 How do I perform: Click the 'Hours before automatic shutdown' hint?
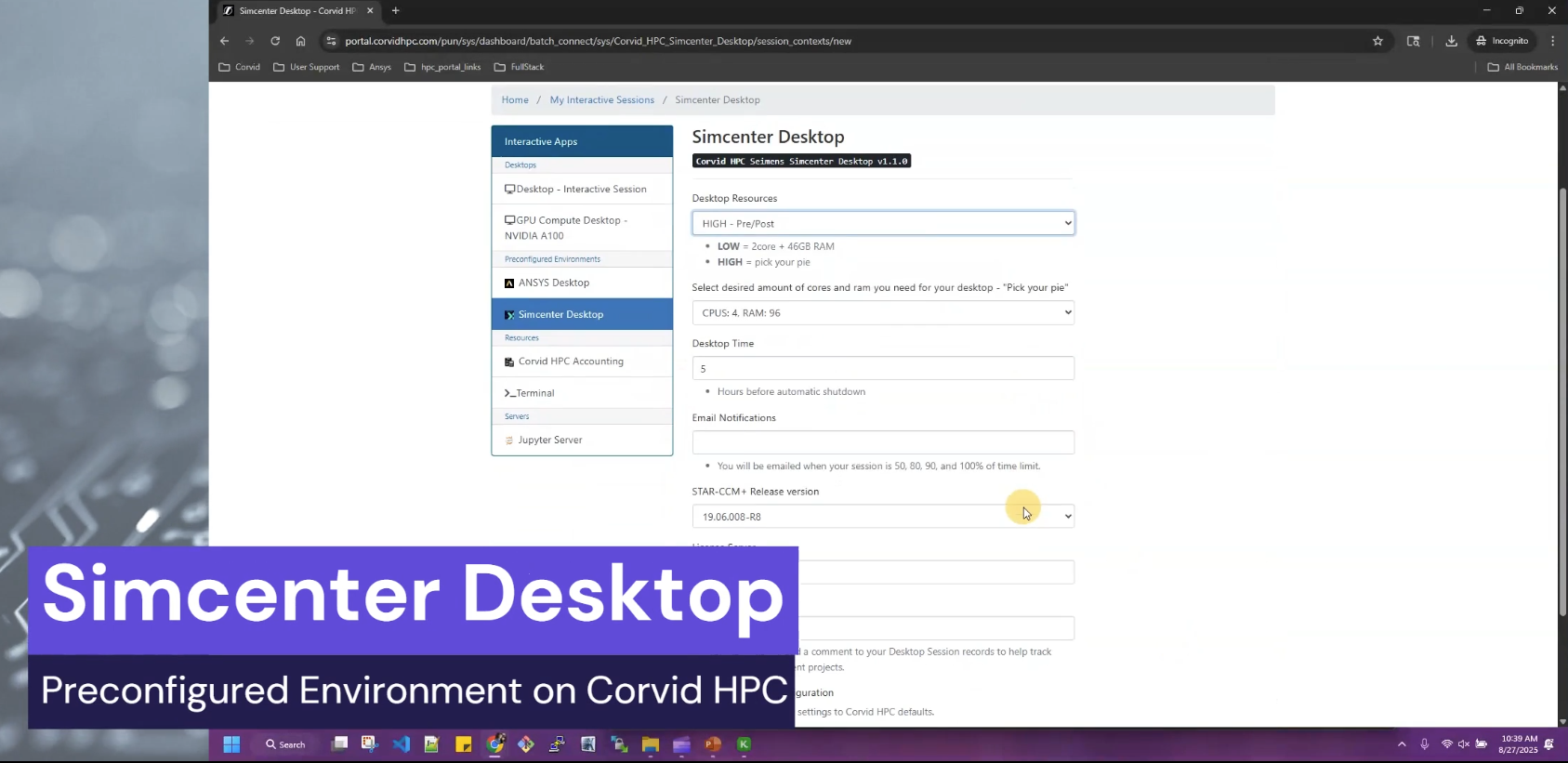pos(791,392)
